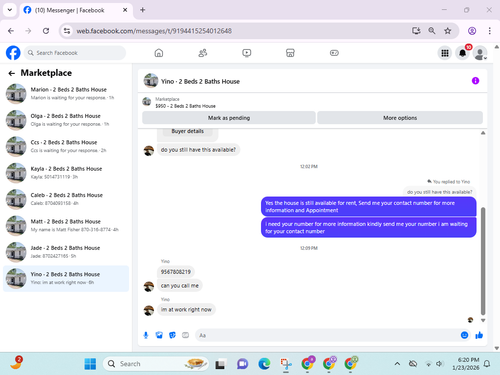
Task: Close the Messenger Facebook tab
Action: 125,10
